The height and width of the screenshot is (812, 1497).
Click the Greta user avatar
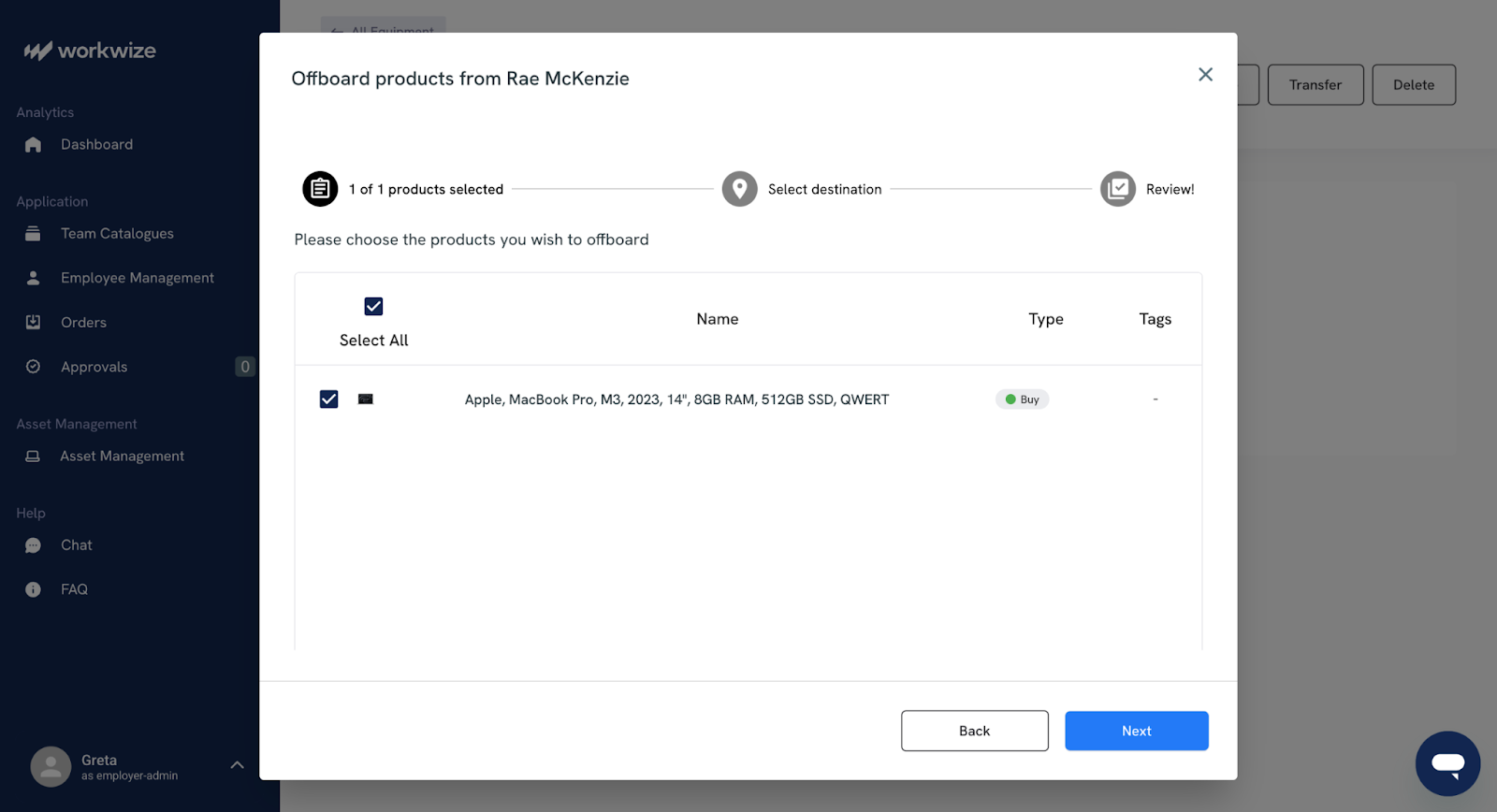tap(51, 767)
